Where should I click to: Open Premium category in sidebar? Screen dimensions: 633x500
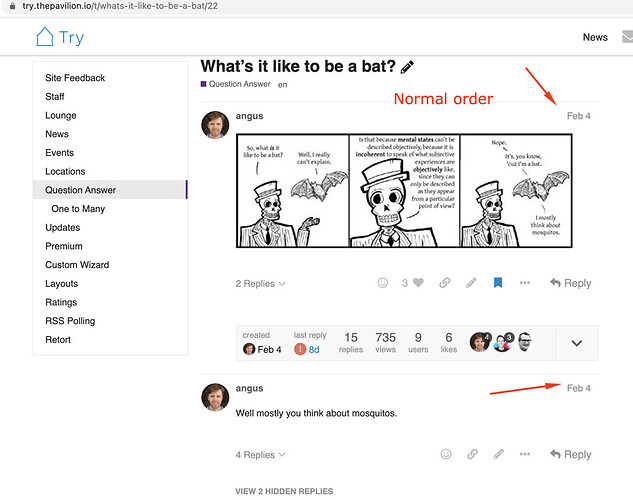(x=64, y=246)
